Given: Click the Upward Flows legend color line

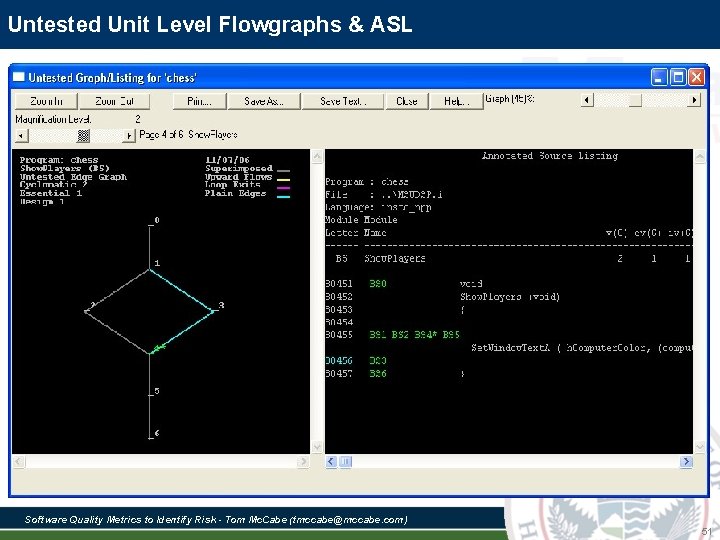Looking at the screenshot, I should [x=283, y=180].
